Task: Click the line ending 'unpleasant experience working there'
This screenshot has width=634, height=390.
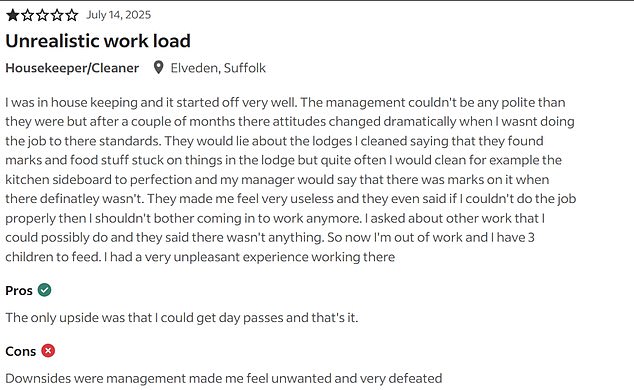Action: (x=200, y=257)
